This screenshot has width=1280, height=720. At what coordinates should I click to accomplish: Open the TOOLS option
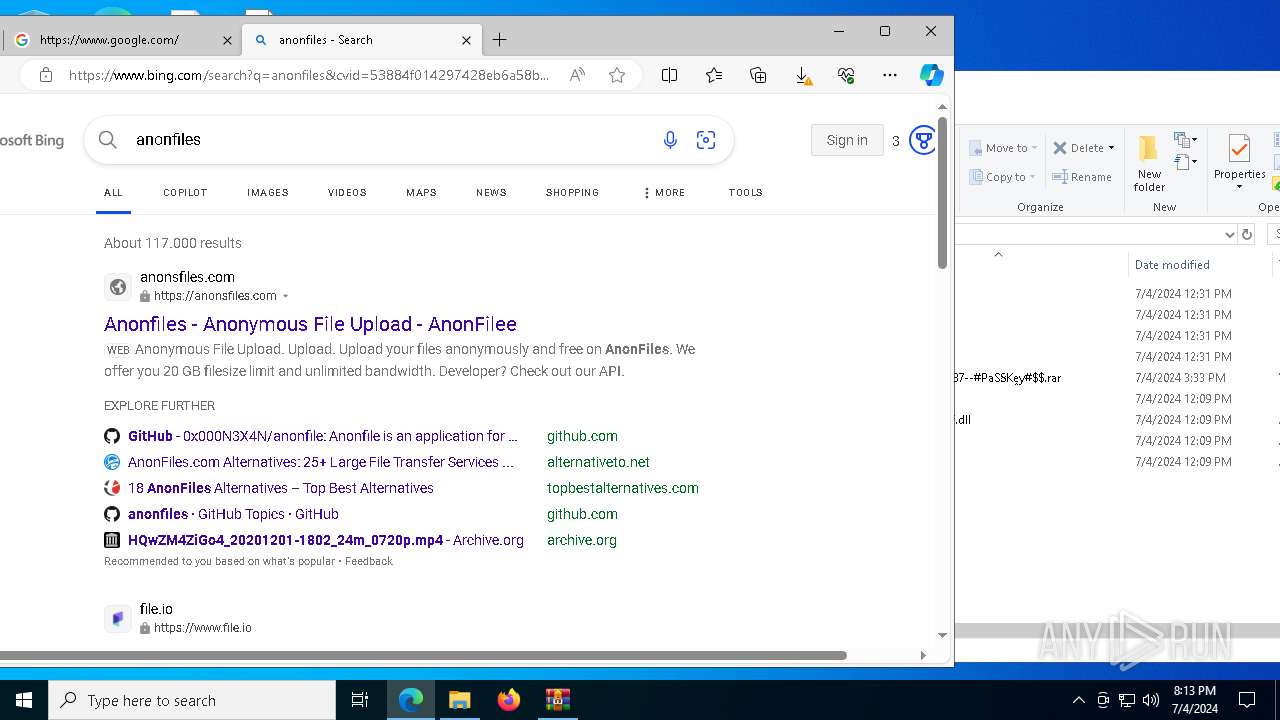745,192
